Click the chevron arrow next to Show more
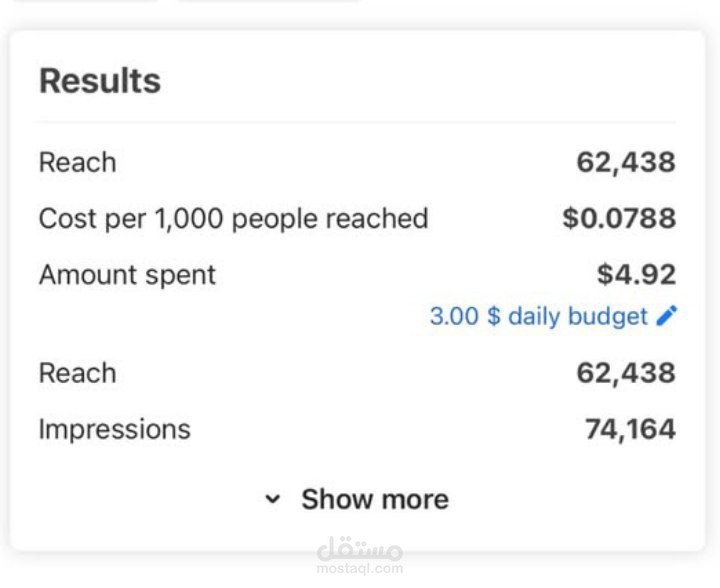 pos(273,499)
